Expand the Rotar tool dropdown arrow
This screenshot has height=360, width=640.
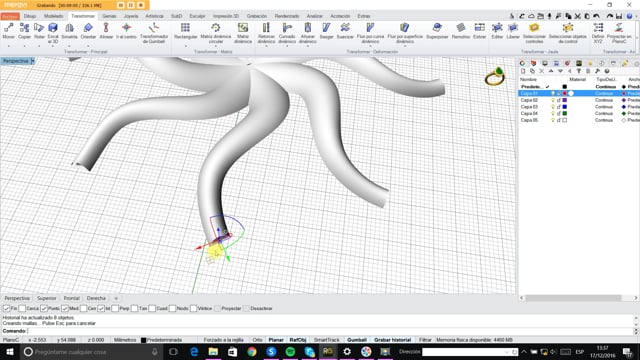[39, 46]
